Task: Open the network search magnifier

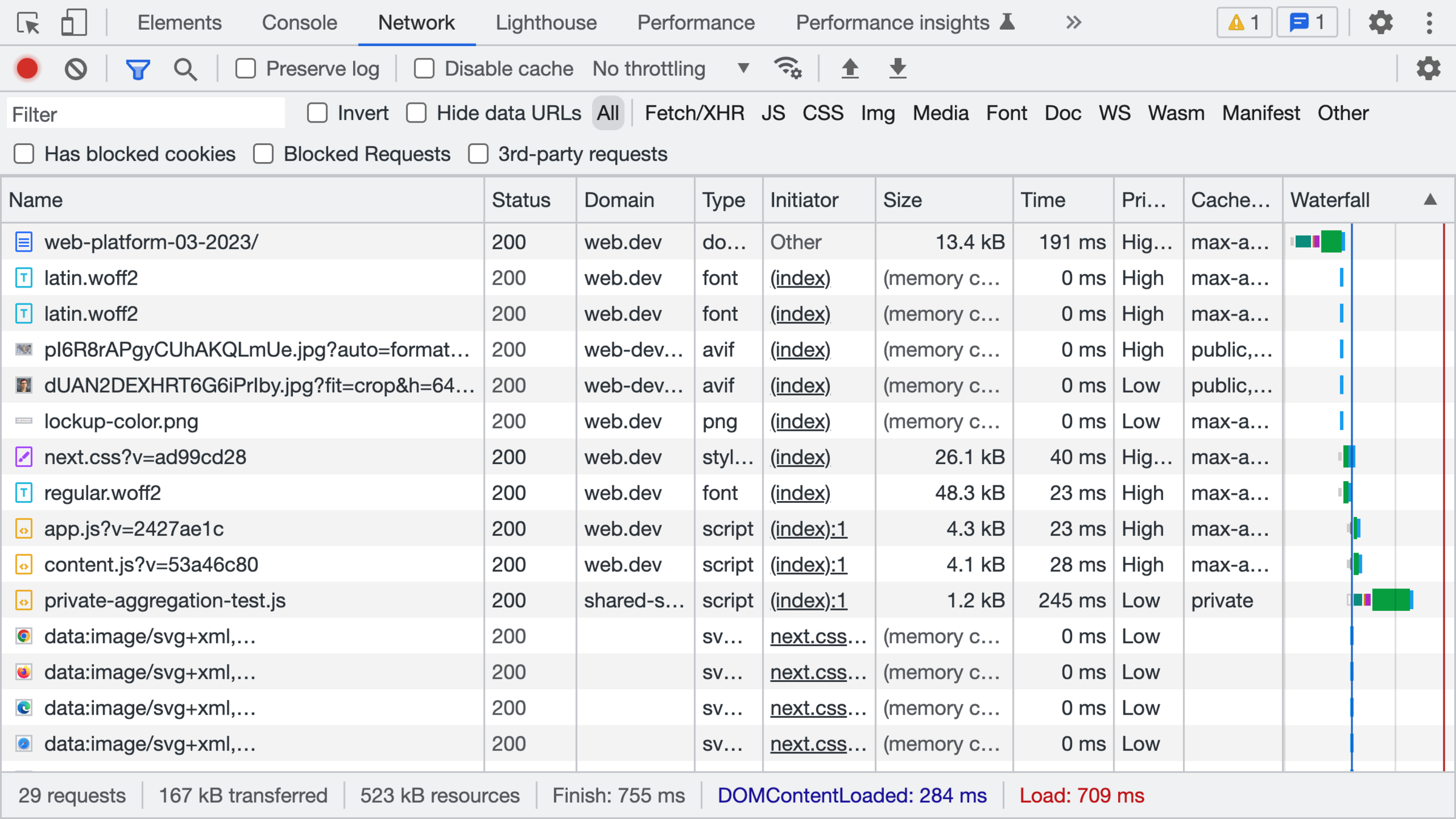Action: (185, 69)
